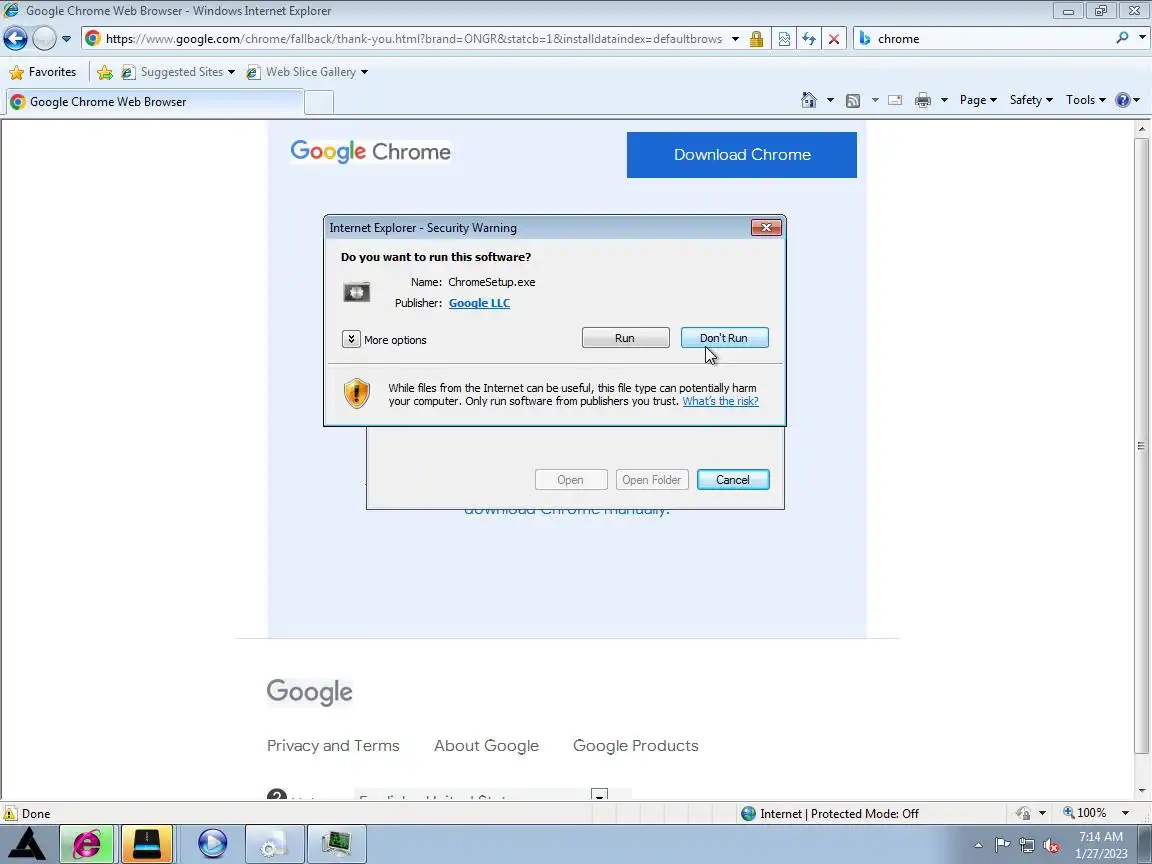
Task: Open a new blank tab
Action: [319, 102]
